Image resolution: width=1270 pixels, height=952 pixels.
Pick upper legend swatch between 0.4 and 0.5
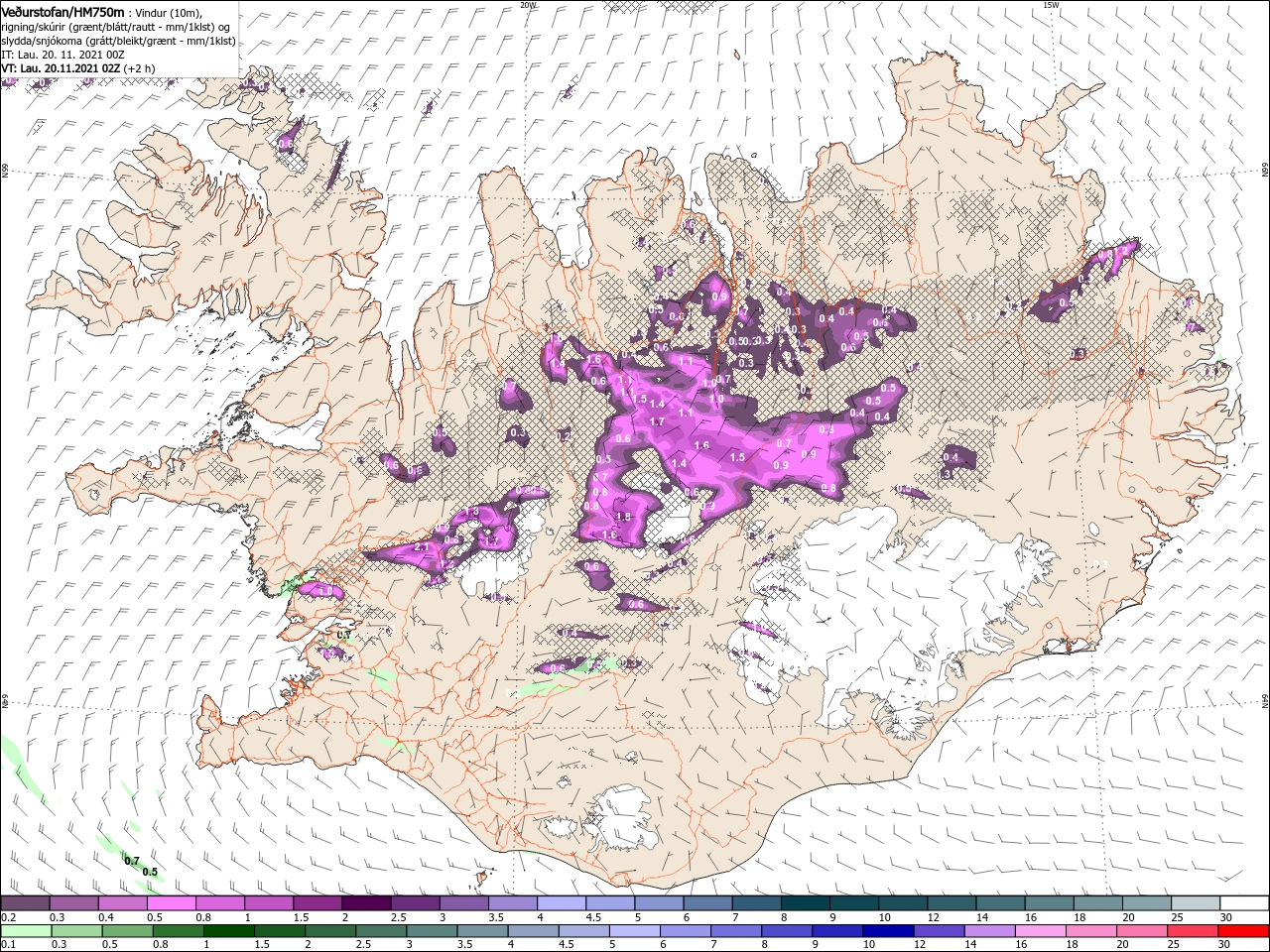[x=122, y=903]
